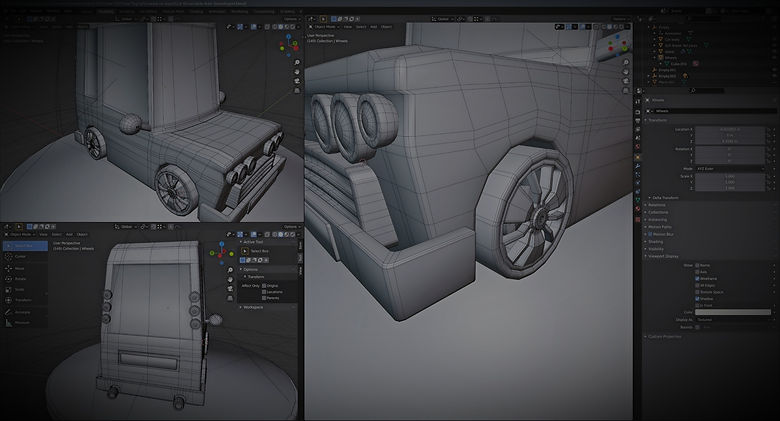Select the Scale tool

[20, 289]
